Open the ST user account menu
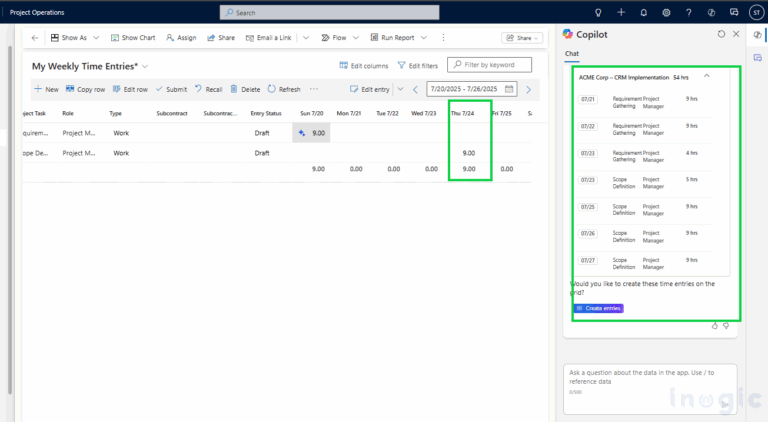This screenshot has height=422, width=768. tap(757, 13)
